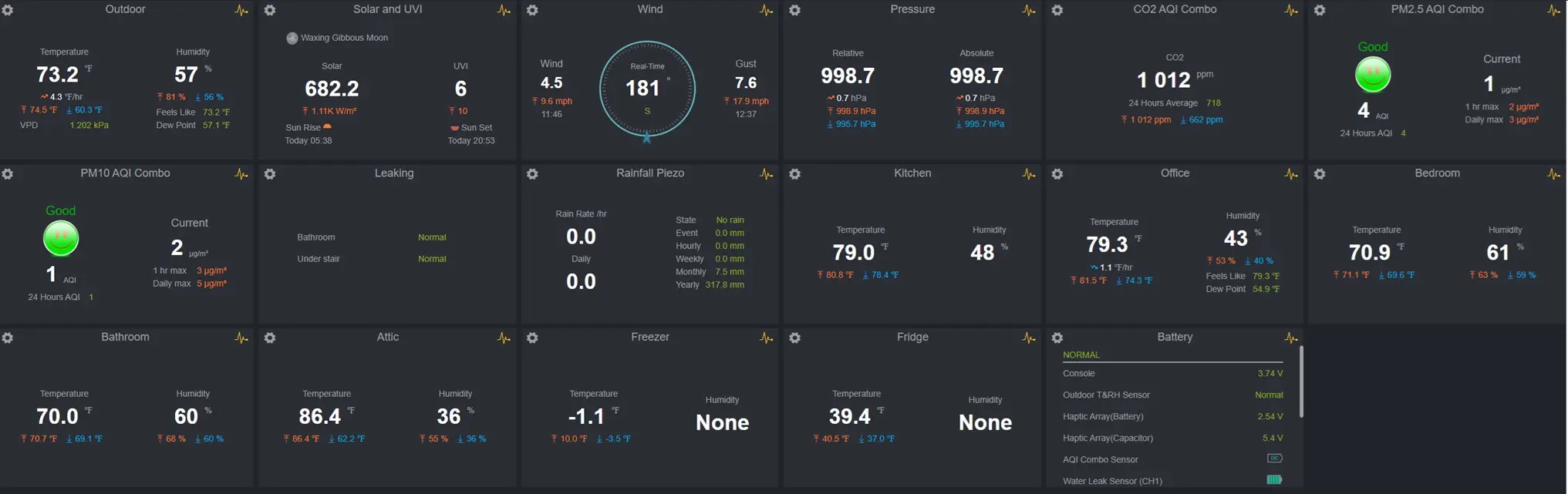Click Office Dew Point 54.9 °F

(x=1266, y=290)
